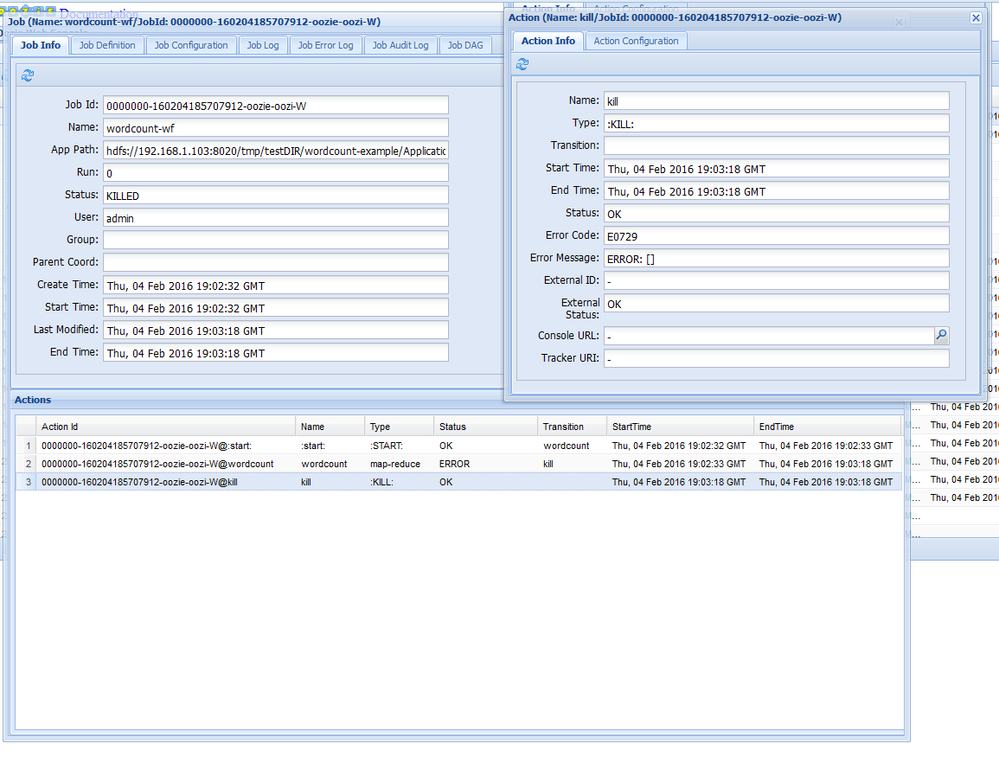This screenshot has height=764, width=999.
Task: Click the action Name field kill
Action: pos(777,101)
